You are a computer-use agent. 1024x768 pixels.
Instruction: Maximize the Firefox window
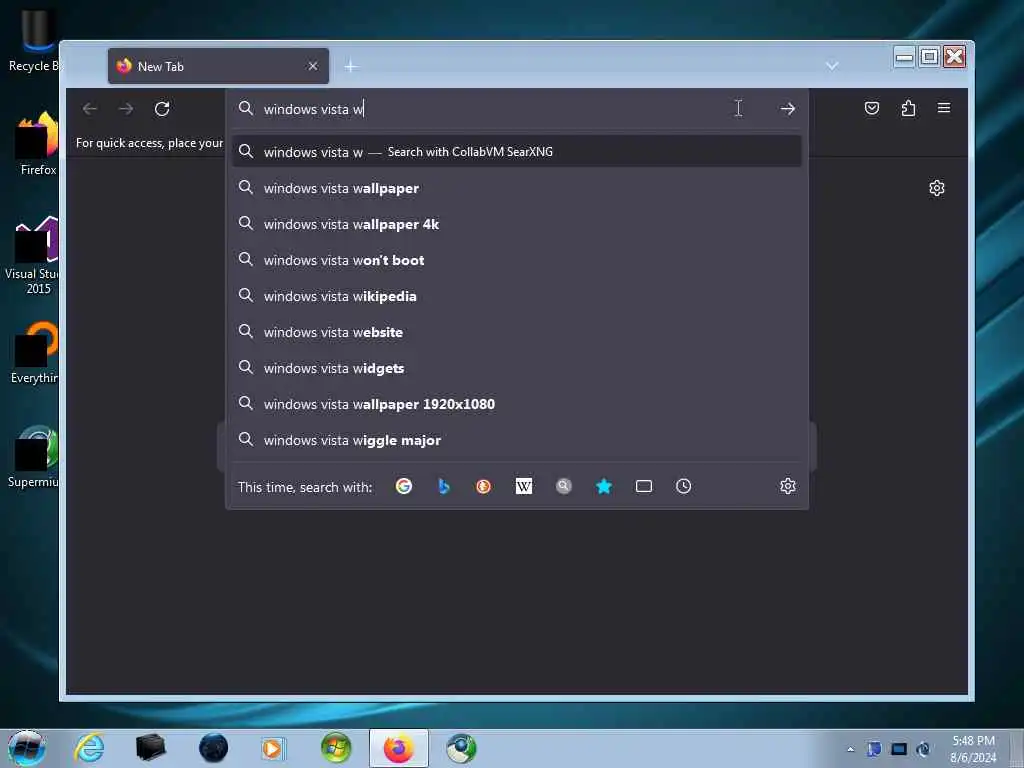(x=929, y=57)
